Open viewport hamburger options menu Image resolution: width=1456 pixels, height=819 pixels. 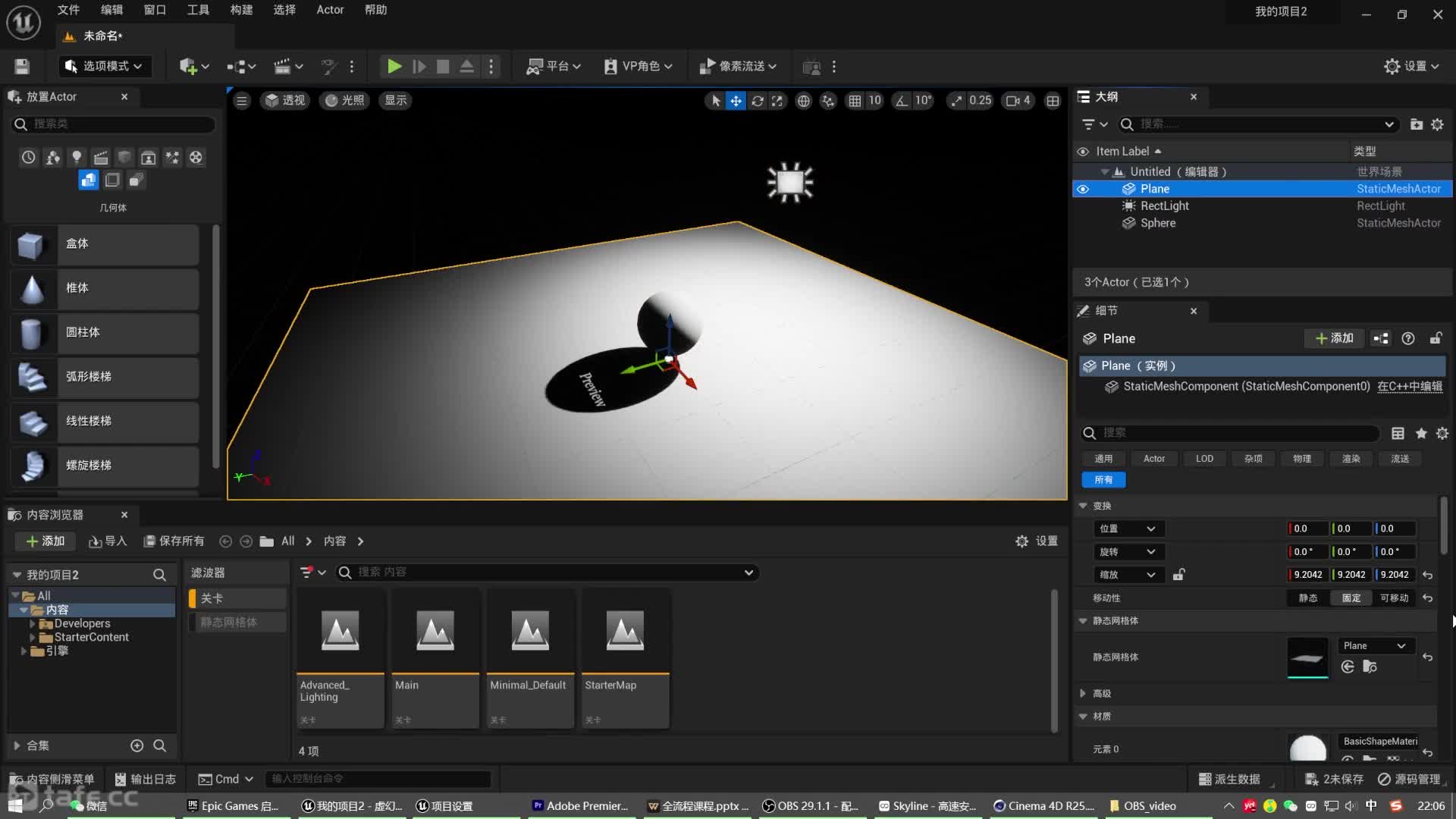[242, 101]
